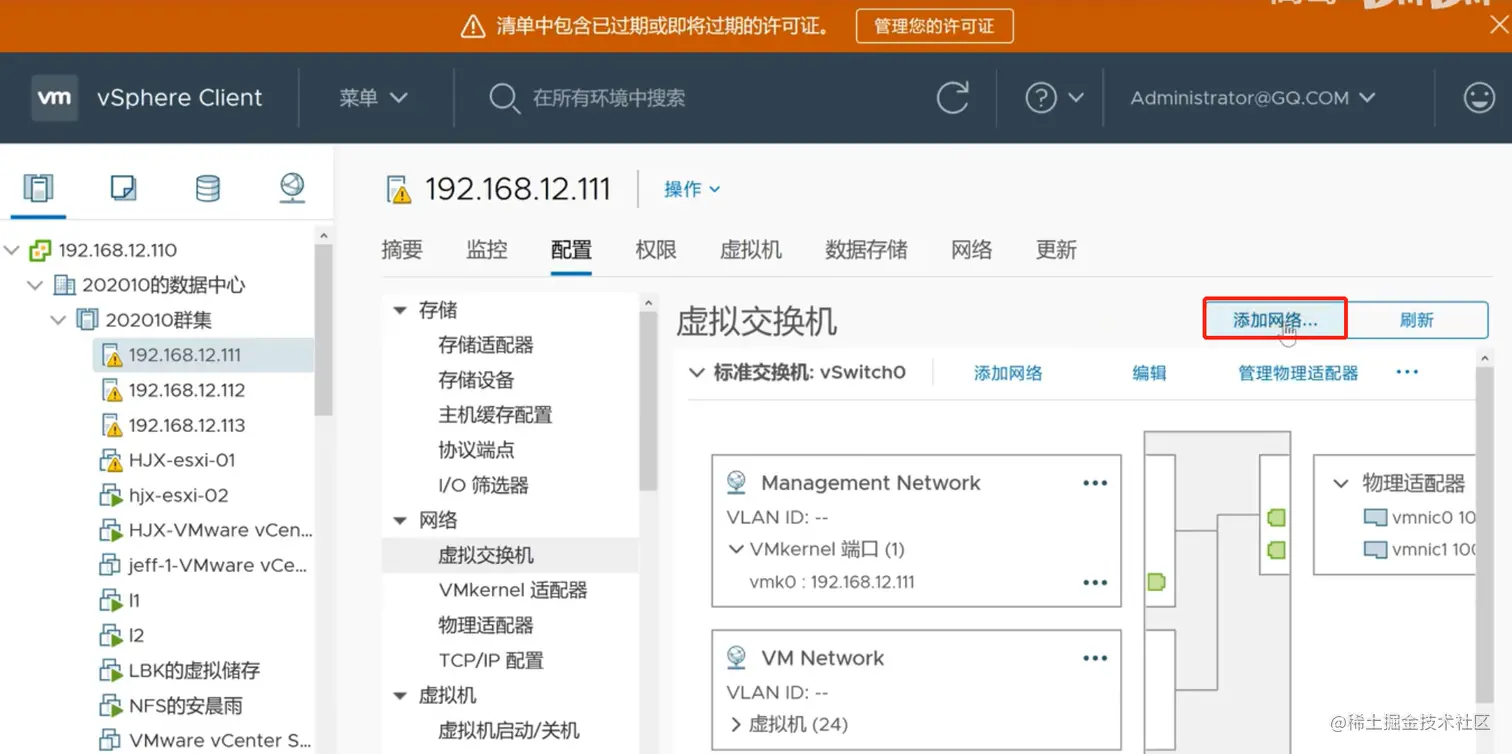Viewport: 1512px width, 754px height.
Task: Click the 管理物理适配器 link
Action: 1298,373
